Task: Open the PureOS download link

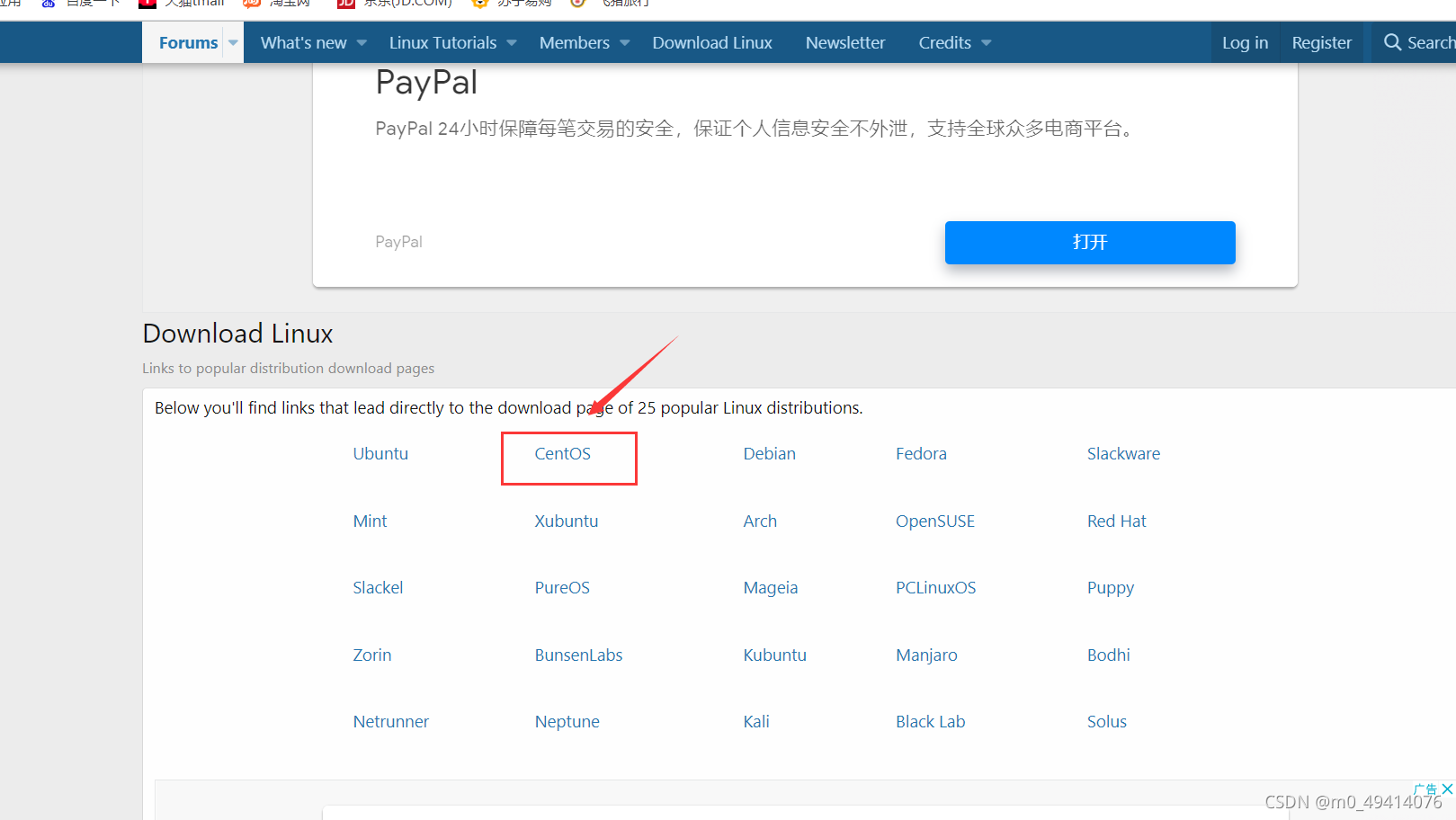Action: [562, 588]
